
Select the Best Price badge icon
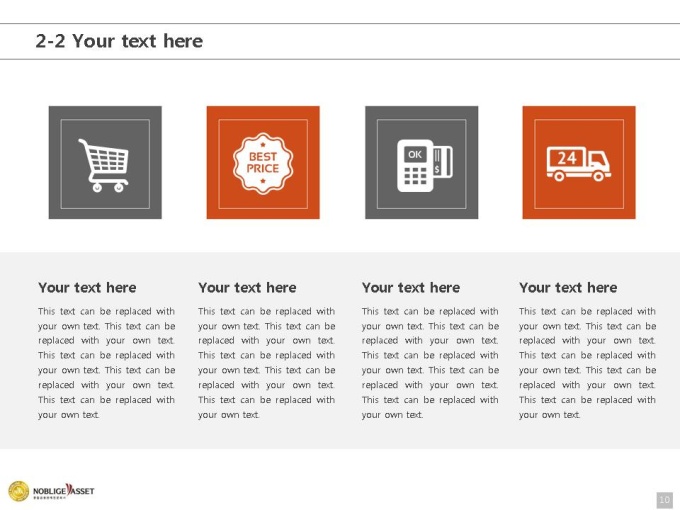tap(263, 163)
